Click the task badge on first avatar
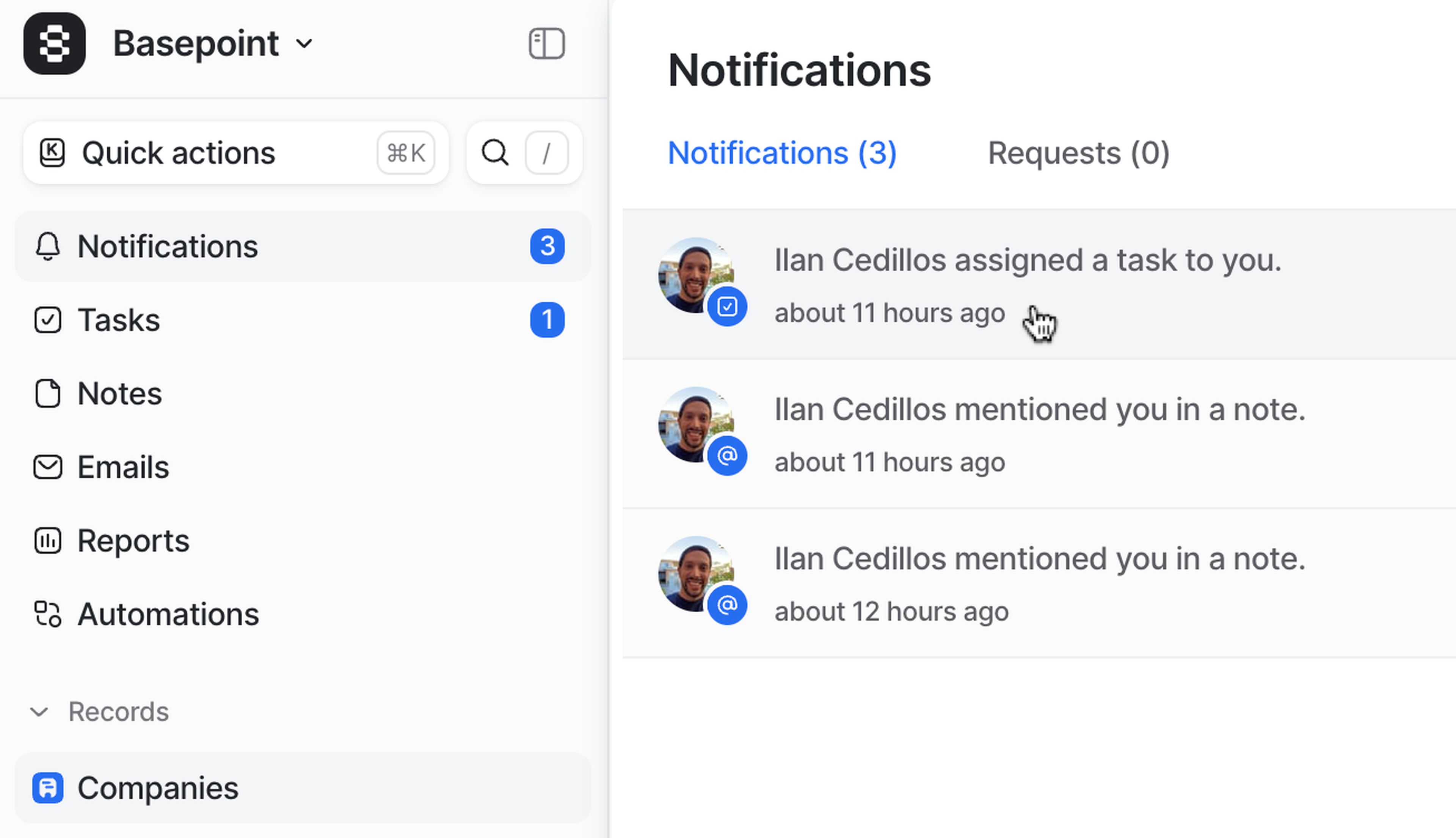 click(727, 307)
